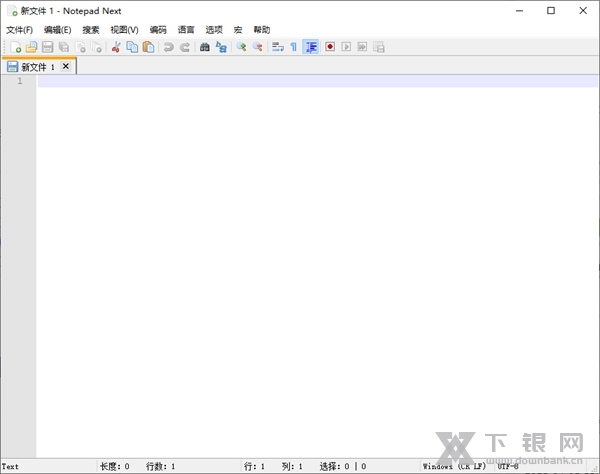The width and height of the screenshot is (600, 474).
Task: Click the New file toolbar icon
Action: pos(15,47)
